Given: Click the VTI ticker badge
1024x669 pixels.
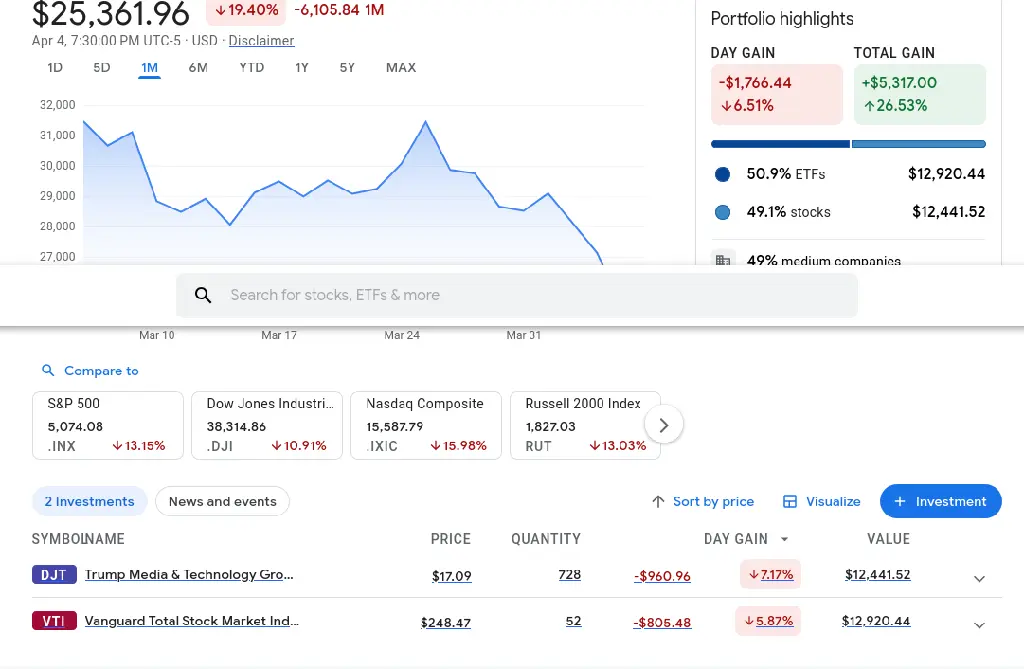Looking at the screenshot, I should 54,621.
